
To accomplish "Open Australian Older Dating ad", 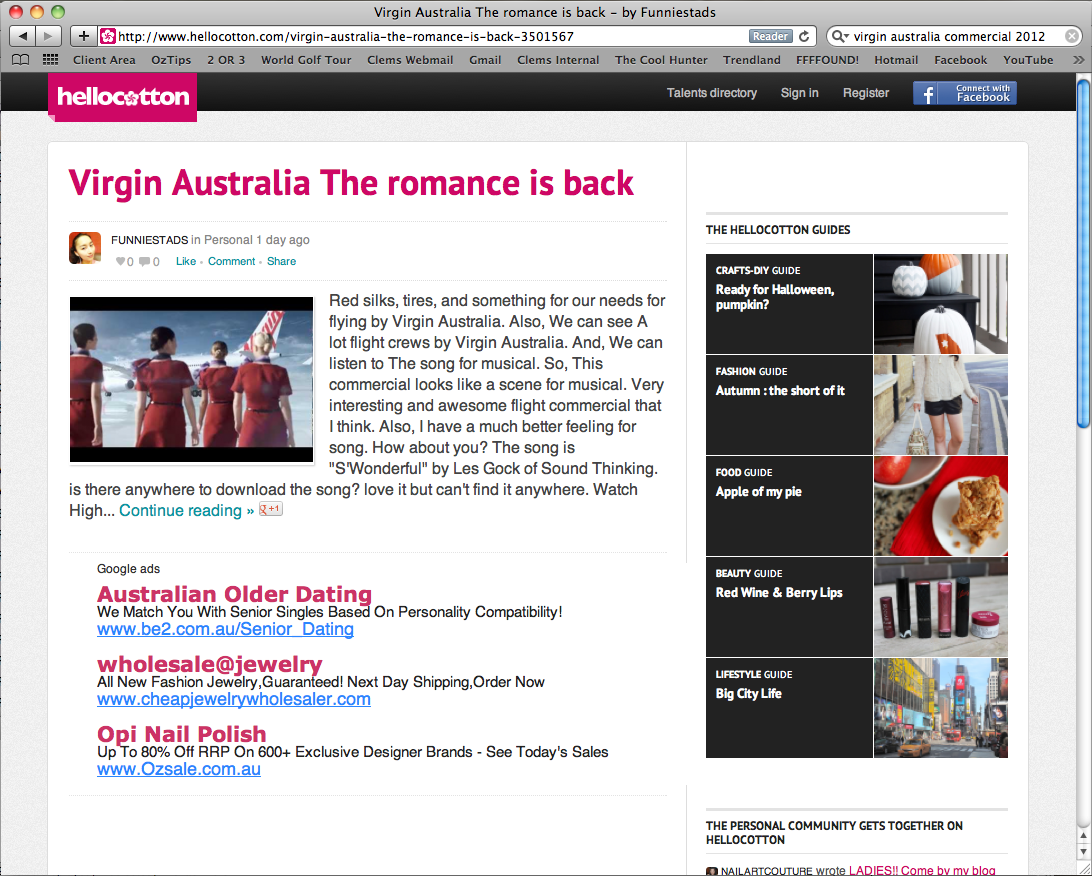I will tap(234, 594).
